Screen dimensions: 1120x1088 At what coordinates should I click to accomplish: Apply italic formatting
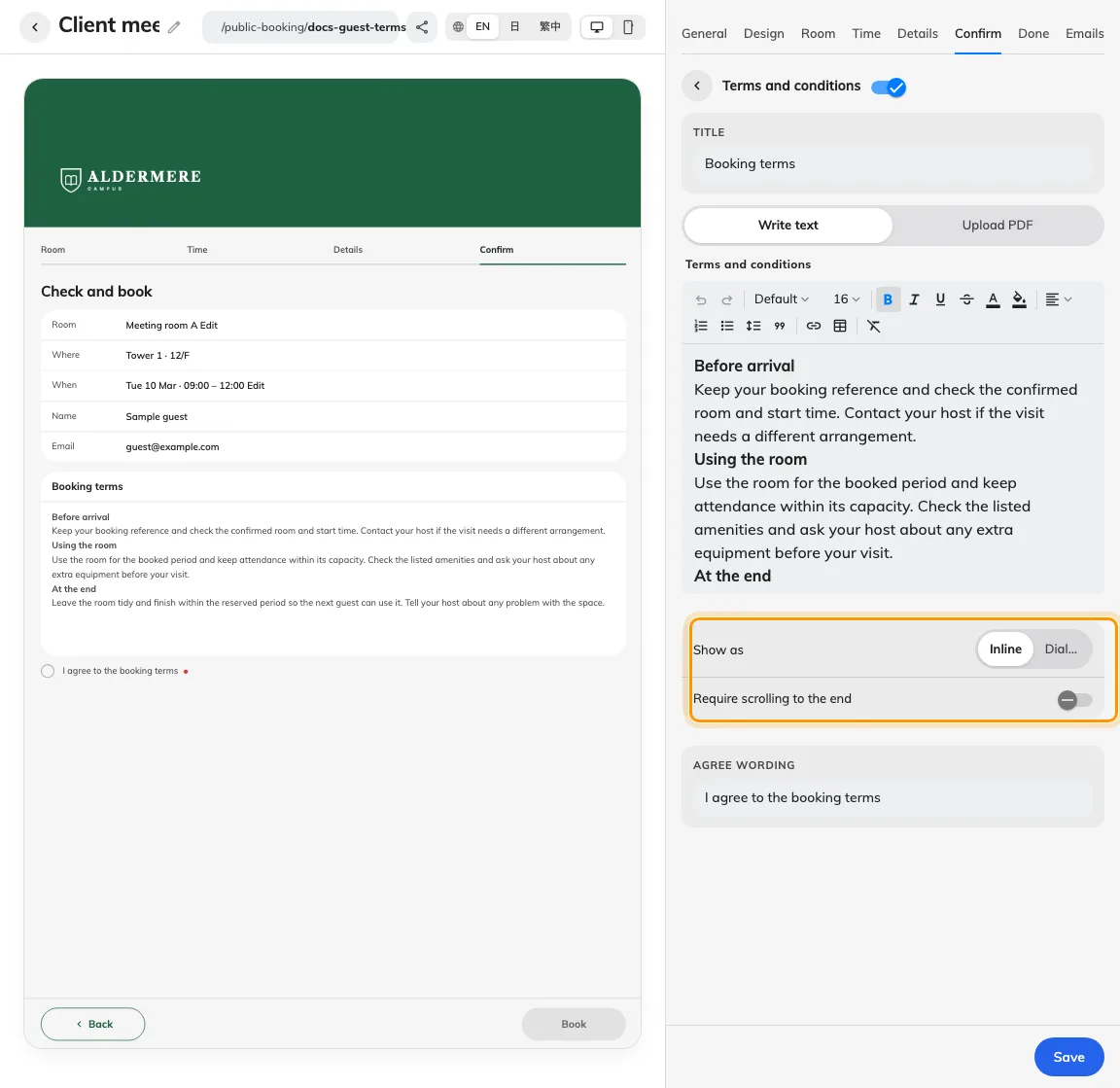(914, 299)
